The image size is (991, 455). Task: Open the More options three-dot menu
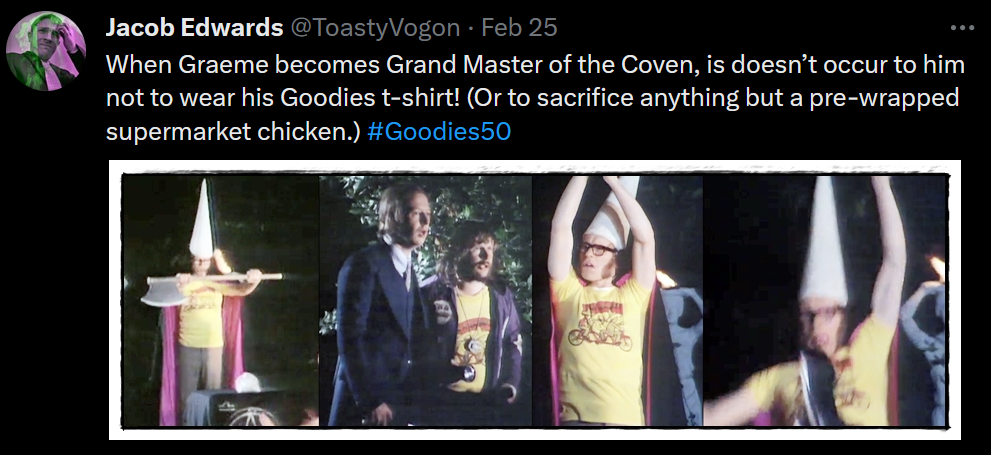(x=962, y=28)
